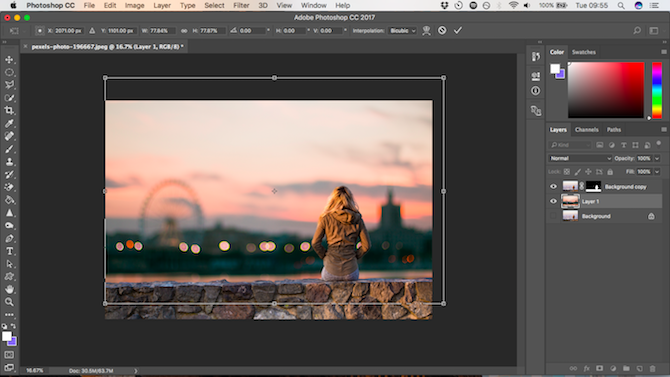Commit the transform with the checkmark
The width and height of the screenshot is (670, 377).
pyautogui.click(x=458, y=30)
